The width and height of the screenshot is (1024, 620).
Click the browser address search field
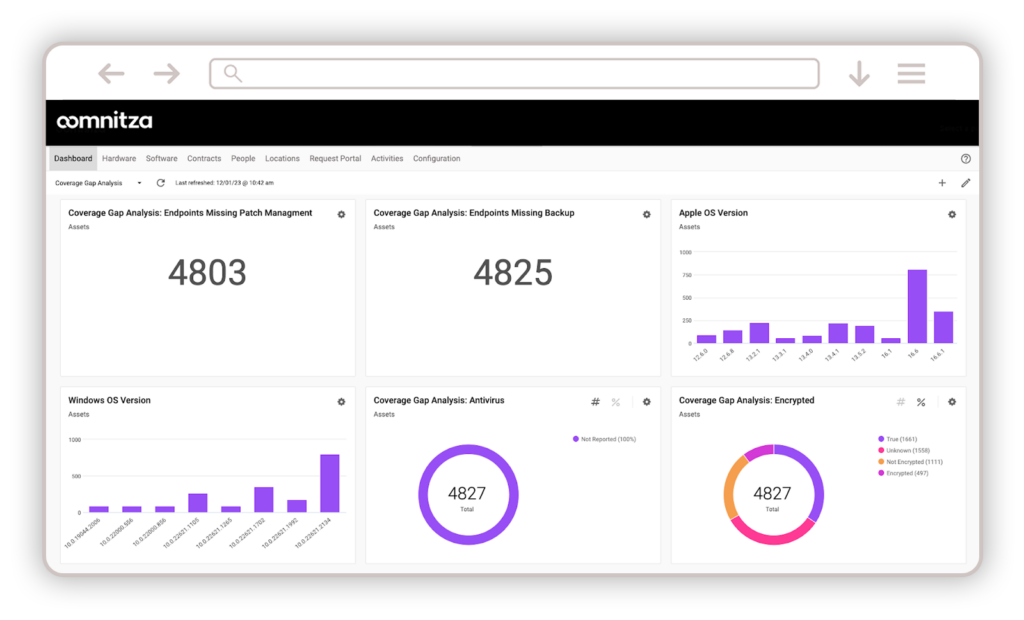click(514, 73)
